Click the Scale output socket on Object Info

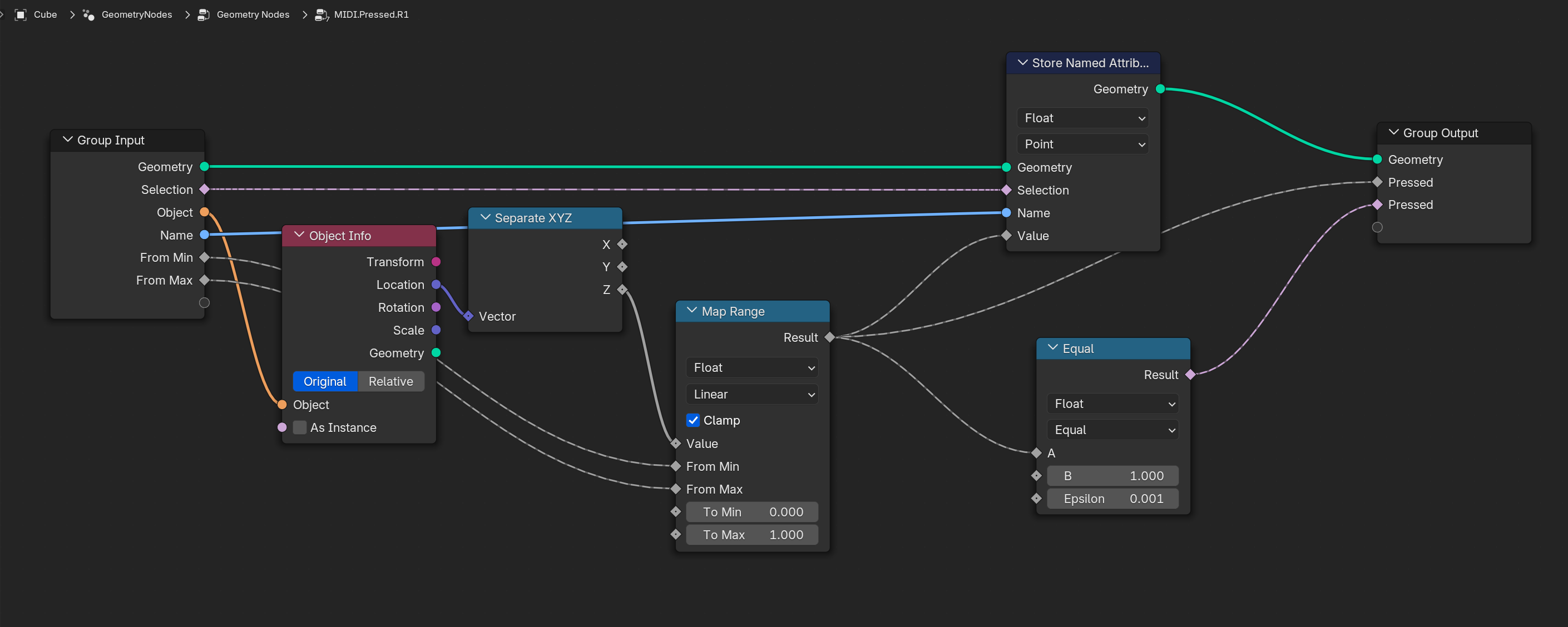(x=436, y=330)
